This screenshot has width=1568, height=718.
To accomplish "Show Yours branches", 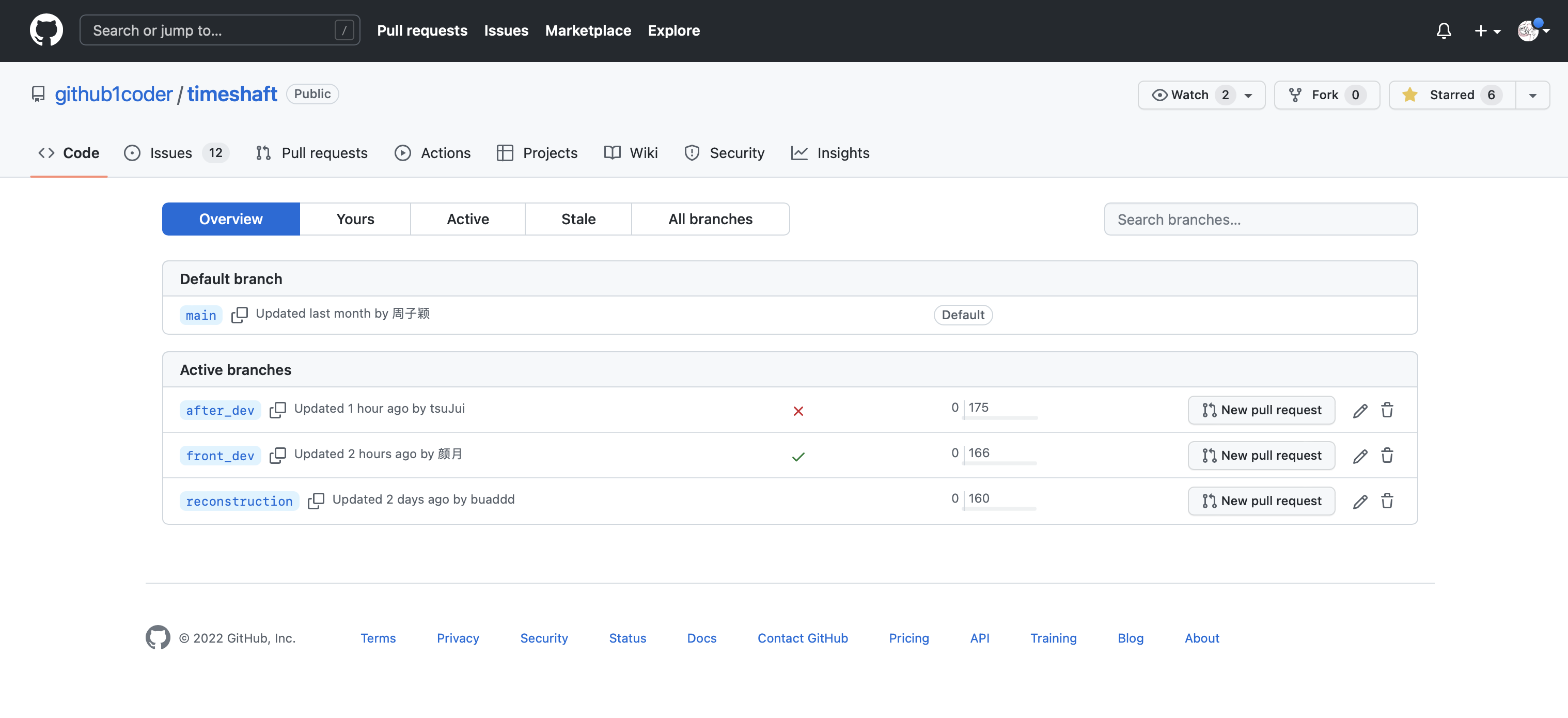I will tap(355, 218).
